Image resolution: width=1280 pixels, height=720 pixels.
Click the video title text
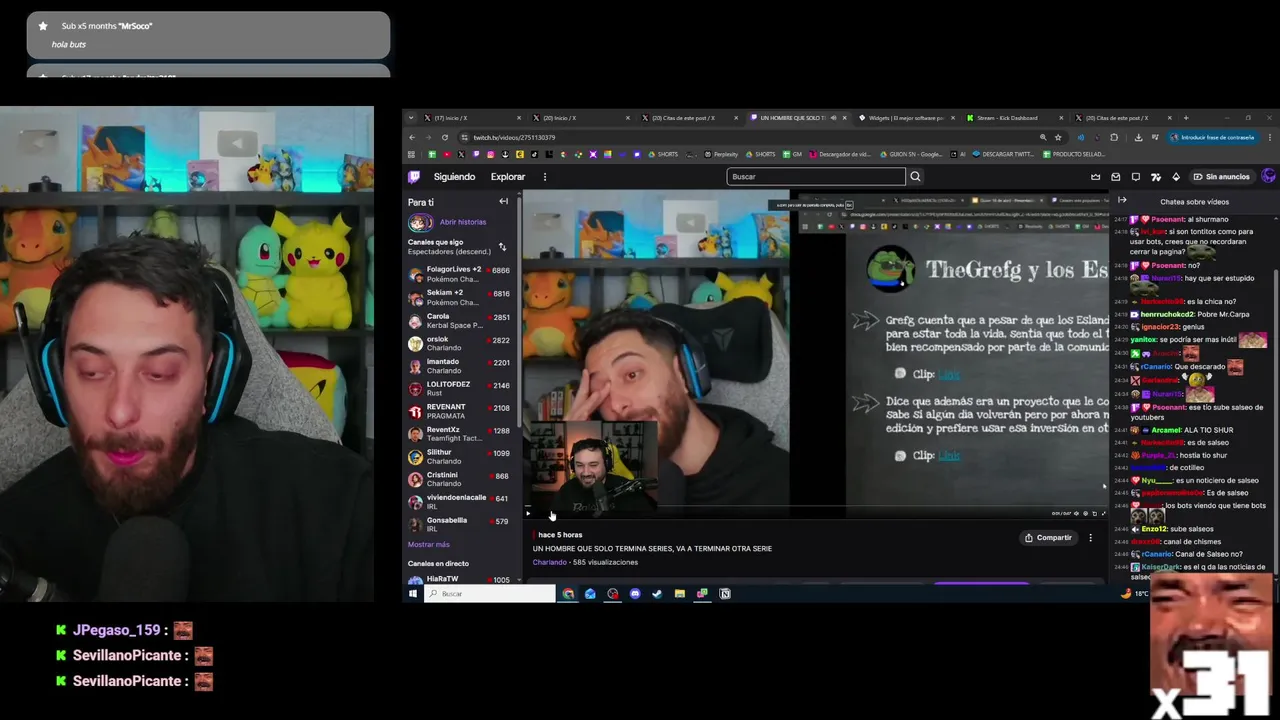[x=652, y=549]
